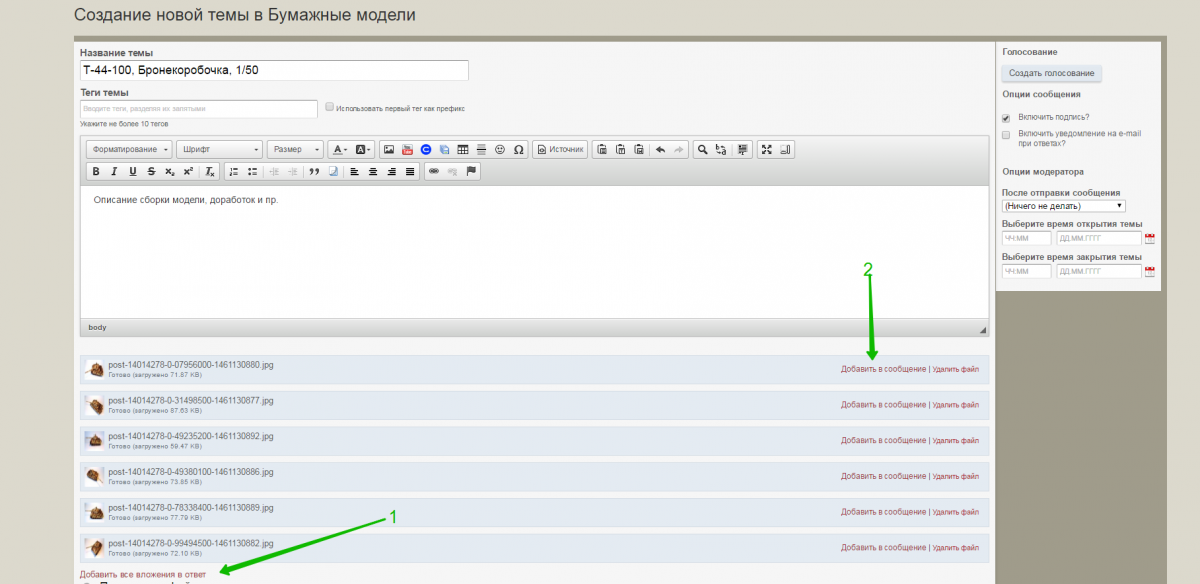
Task: Open the background color picker
Action: click(363, 149)
